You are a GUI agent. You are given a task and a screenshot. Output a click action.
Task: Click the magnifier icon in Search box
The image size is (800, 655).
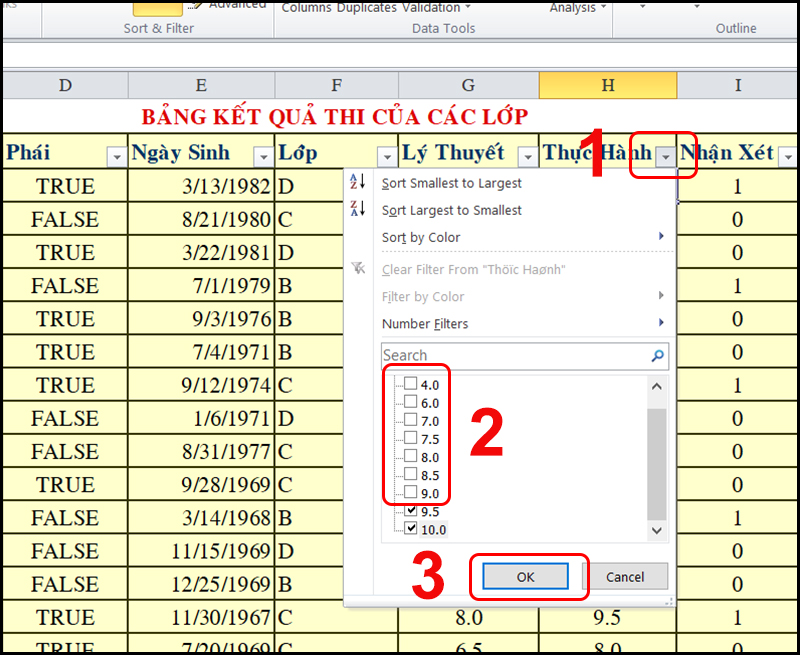[x=657, y=355]
